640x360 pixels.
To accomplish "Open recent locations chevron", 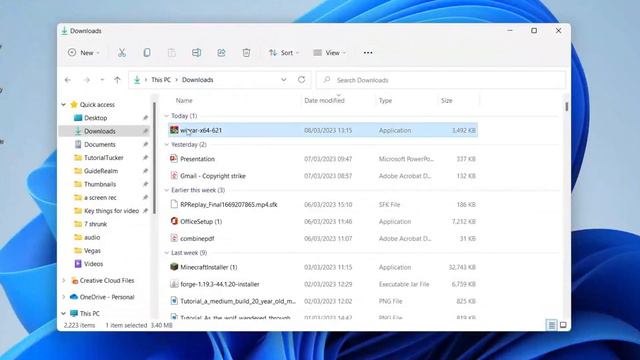I will pos(102,80).
